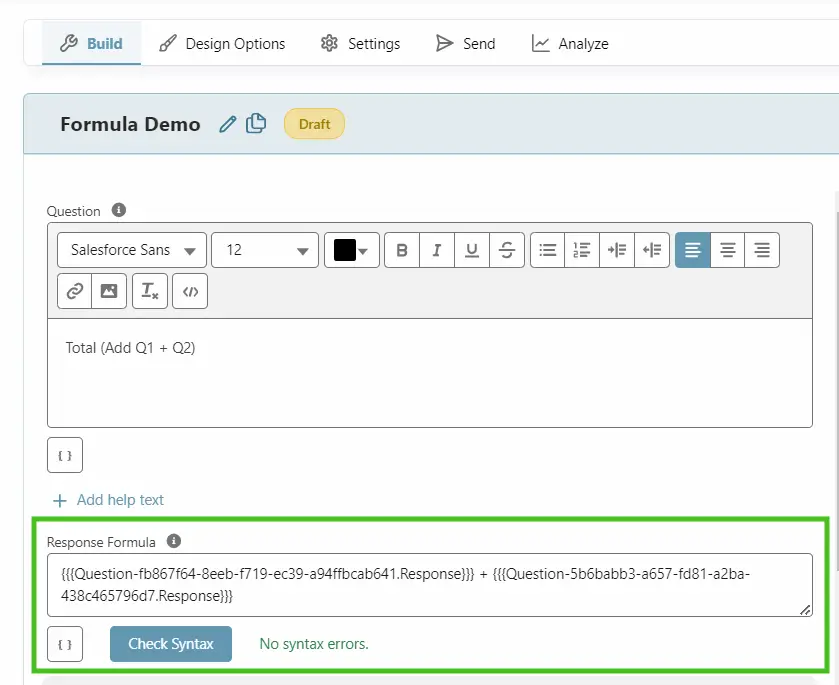
Task: Click the pencil icon to rename Formula Demo
Action: pos(228,123)
